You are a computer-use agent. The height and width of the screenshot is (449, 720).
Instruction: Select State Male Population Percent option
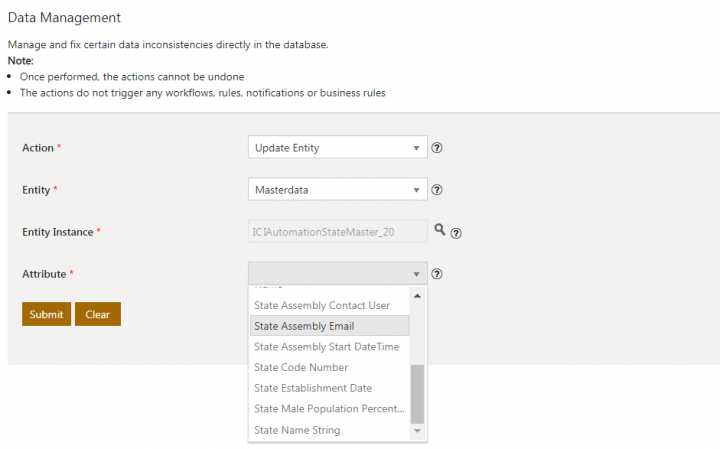point(329,409)
